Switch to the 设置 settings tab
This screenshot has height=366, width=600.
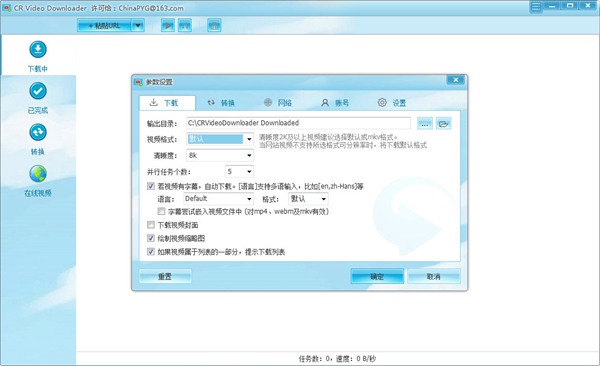pyautogui.click(x=392, y=103)
